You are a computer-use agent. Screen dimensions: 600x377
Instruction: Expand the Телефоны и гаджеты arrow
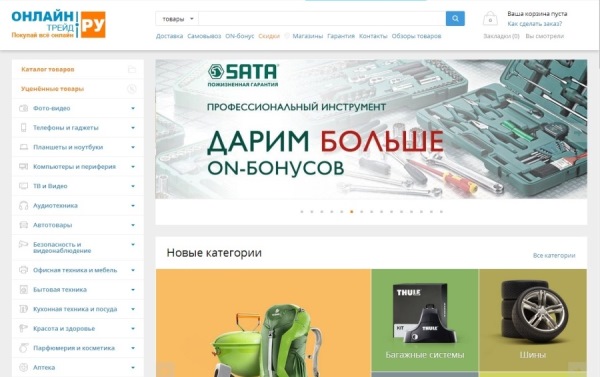click(x=133, y=127)
